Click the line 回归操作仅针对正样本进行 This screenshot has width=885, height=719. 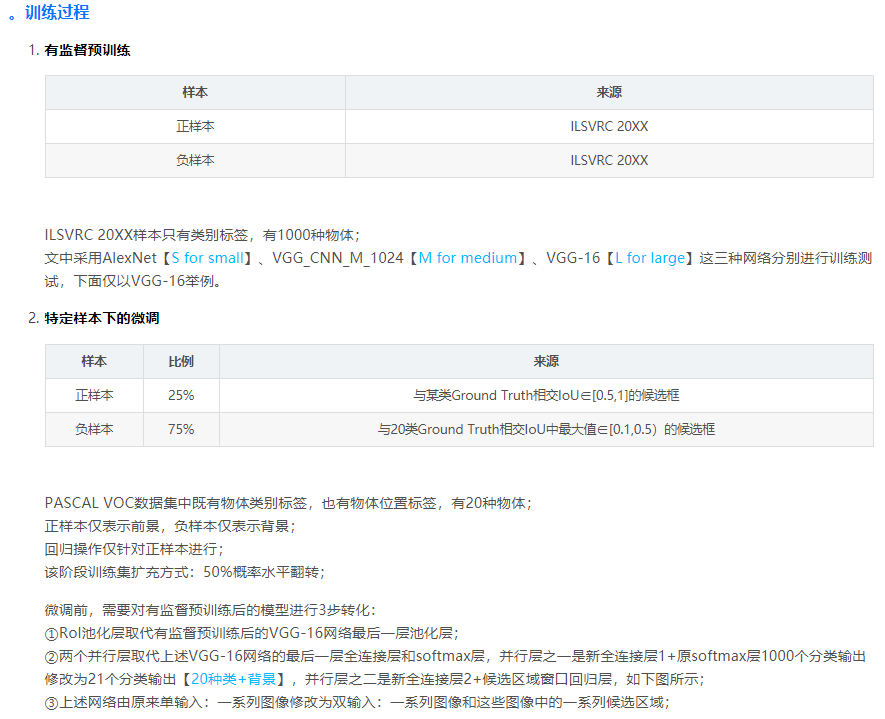(x=134, y=549)
